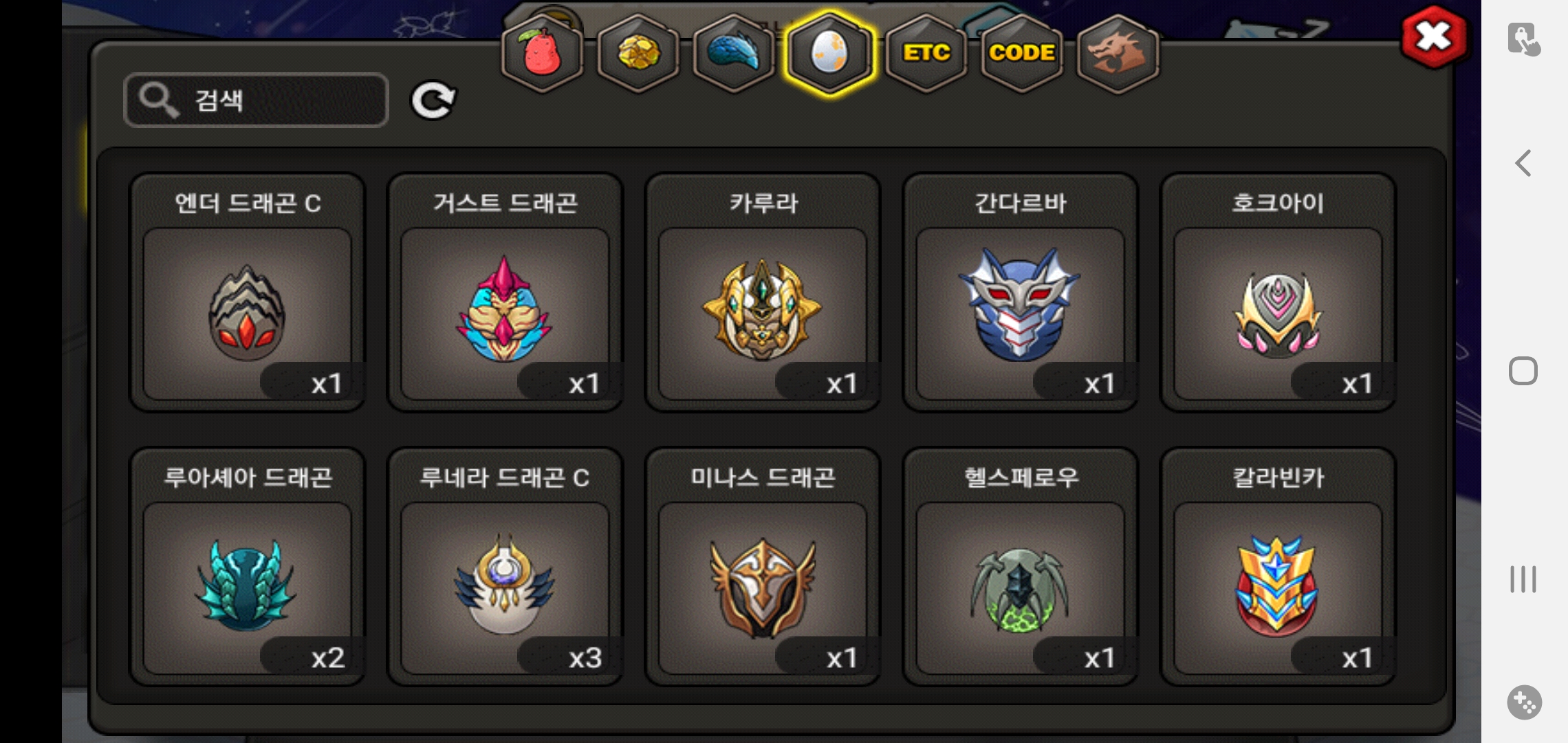Select the 루네라 드래곤 C egg x3
This screenshot has width=1568, height=743.
click(x=505, y=567)
